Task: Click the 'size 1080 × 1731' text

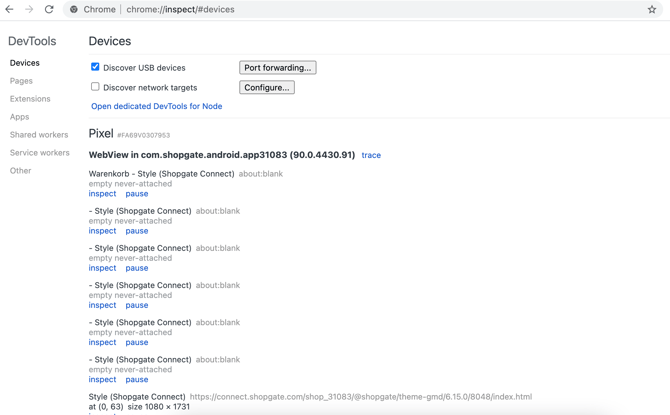Action: (159, 406)
